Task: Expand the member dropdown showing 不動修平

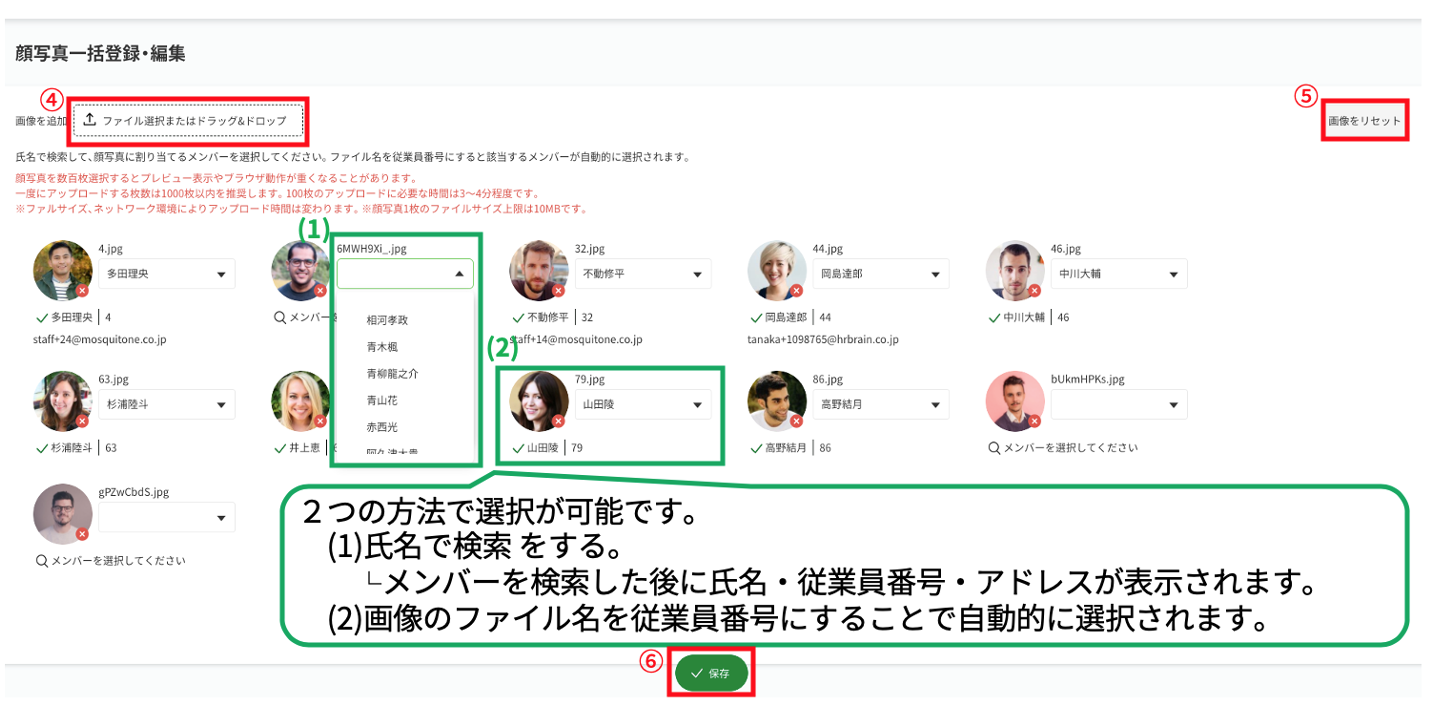Action: tap(642, 274)
